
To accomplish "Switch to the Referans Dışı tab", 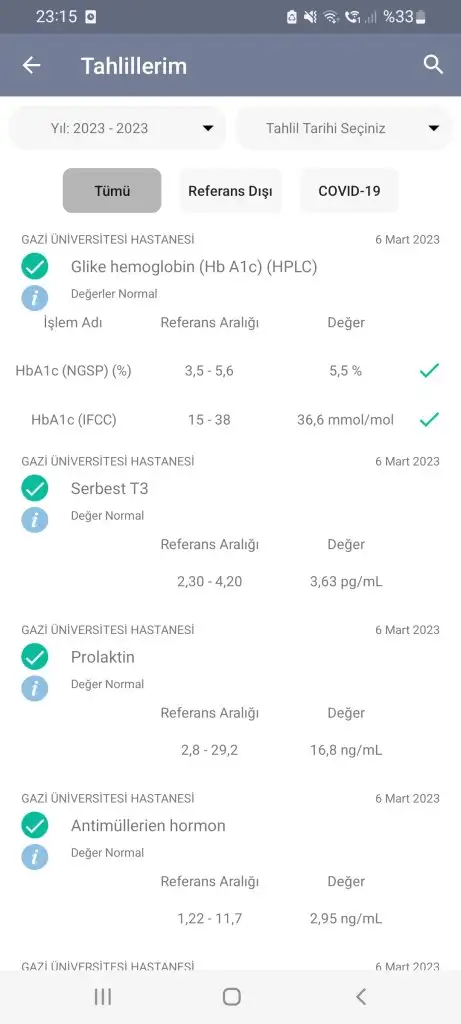I will tap(230, 191).
